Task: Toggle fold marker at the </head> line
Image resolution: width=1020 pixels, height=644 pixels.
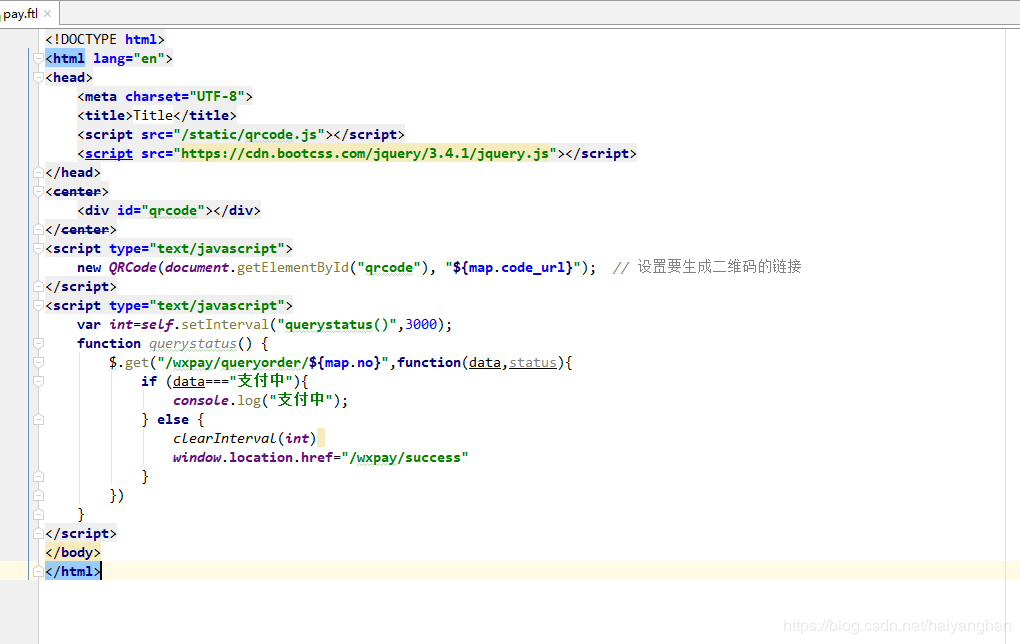Action: point(38,172)
